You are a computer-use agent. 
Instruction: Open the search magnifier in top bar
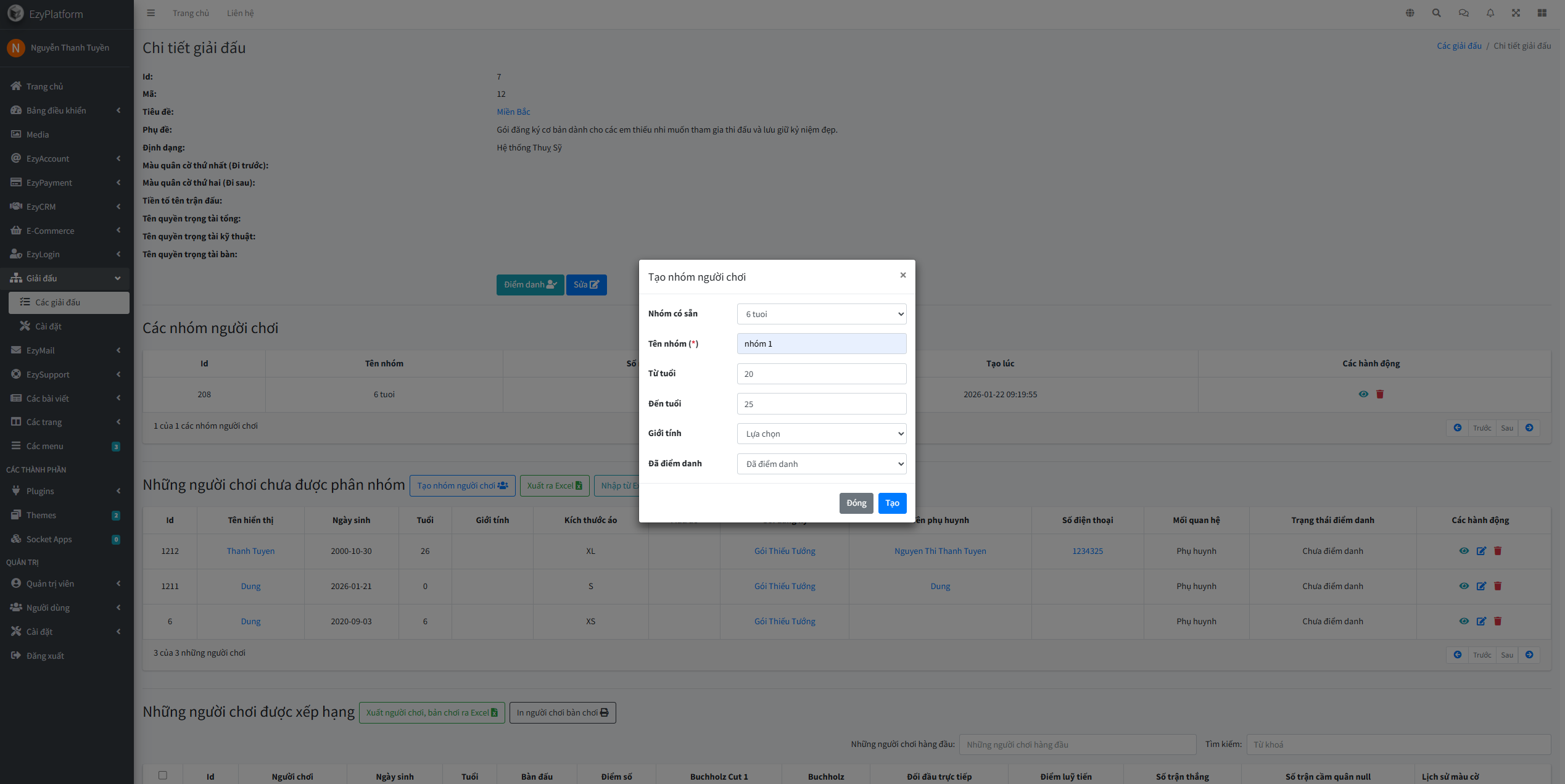click(1437, 13)
